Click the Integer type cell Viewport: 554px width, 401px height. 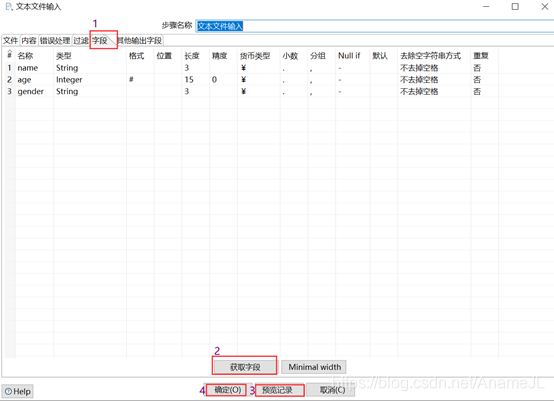(x=69, y=80)
